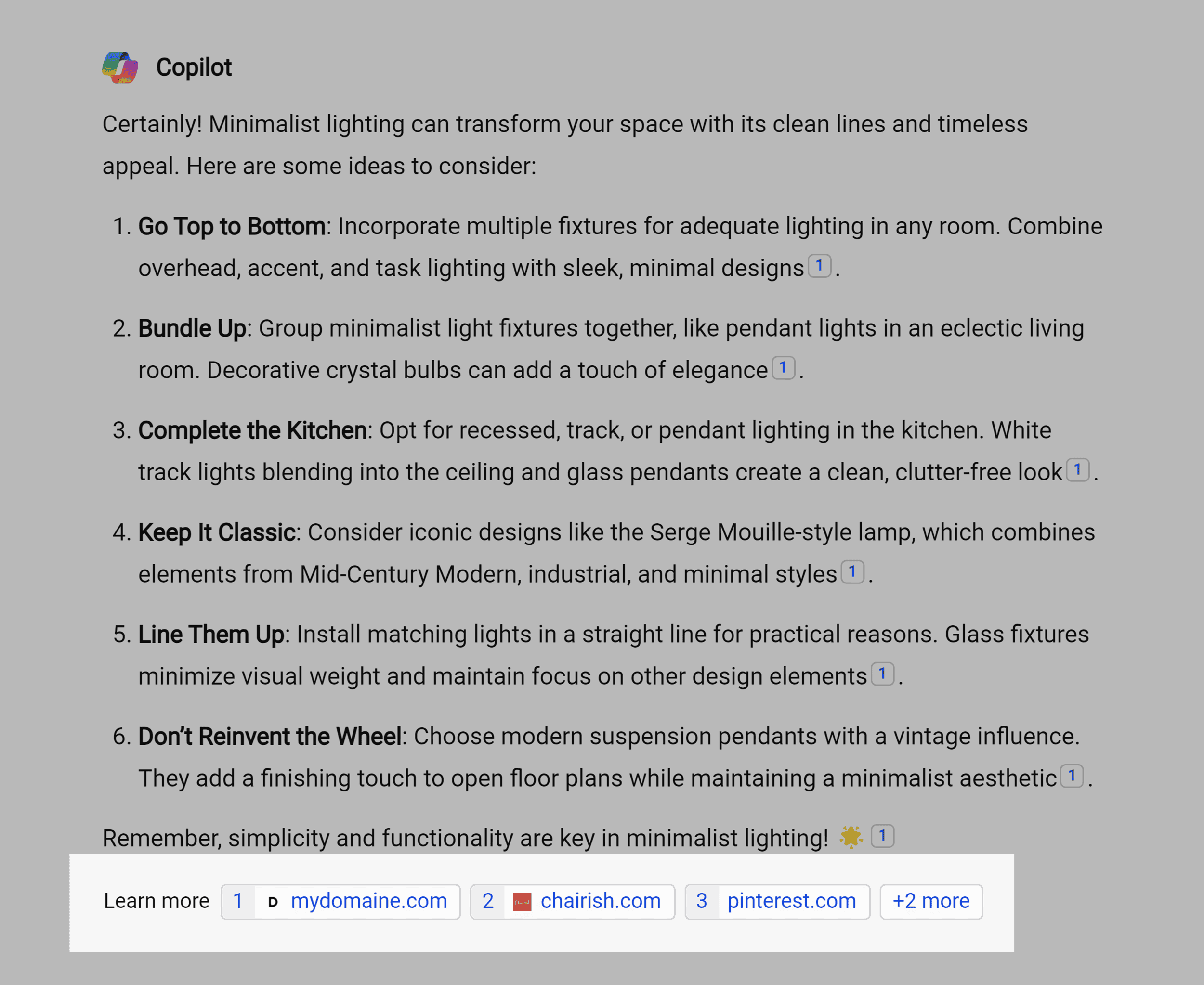Open citation 1 after 'design elements'
Image resolution: width=1204 pixels, height=985 pixels.
883,674
